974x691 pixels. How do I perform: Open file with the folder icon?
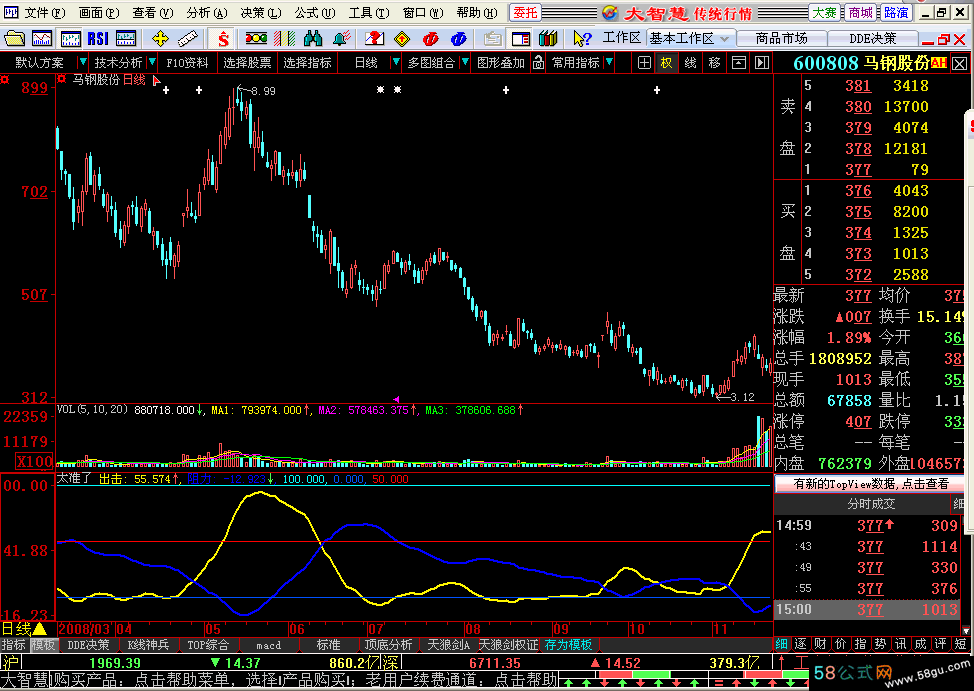pos(14,39)
